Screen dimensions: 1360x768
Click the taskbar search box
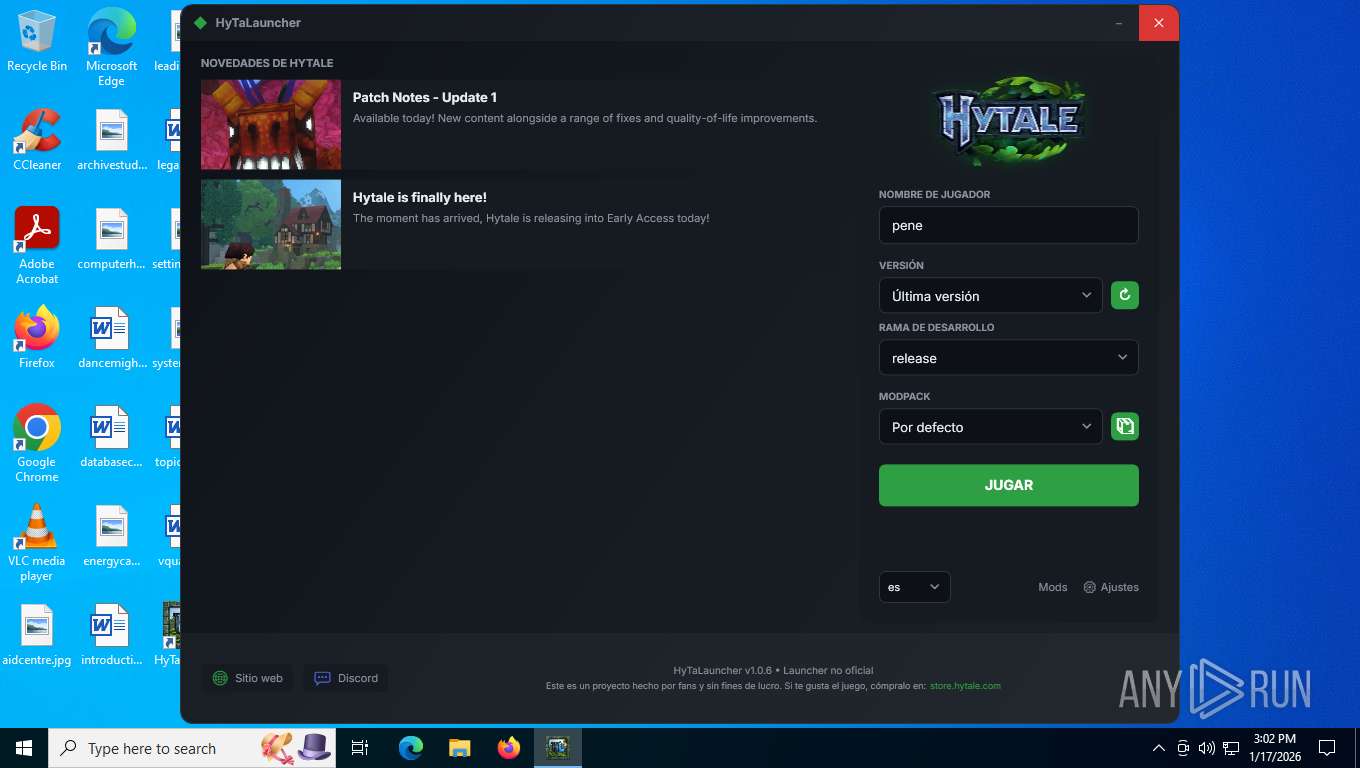(x=192, y=748)
